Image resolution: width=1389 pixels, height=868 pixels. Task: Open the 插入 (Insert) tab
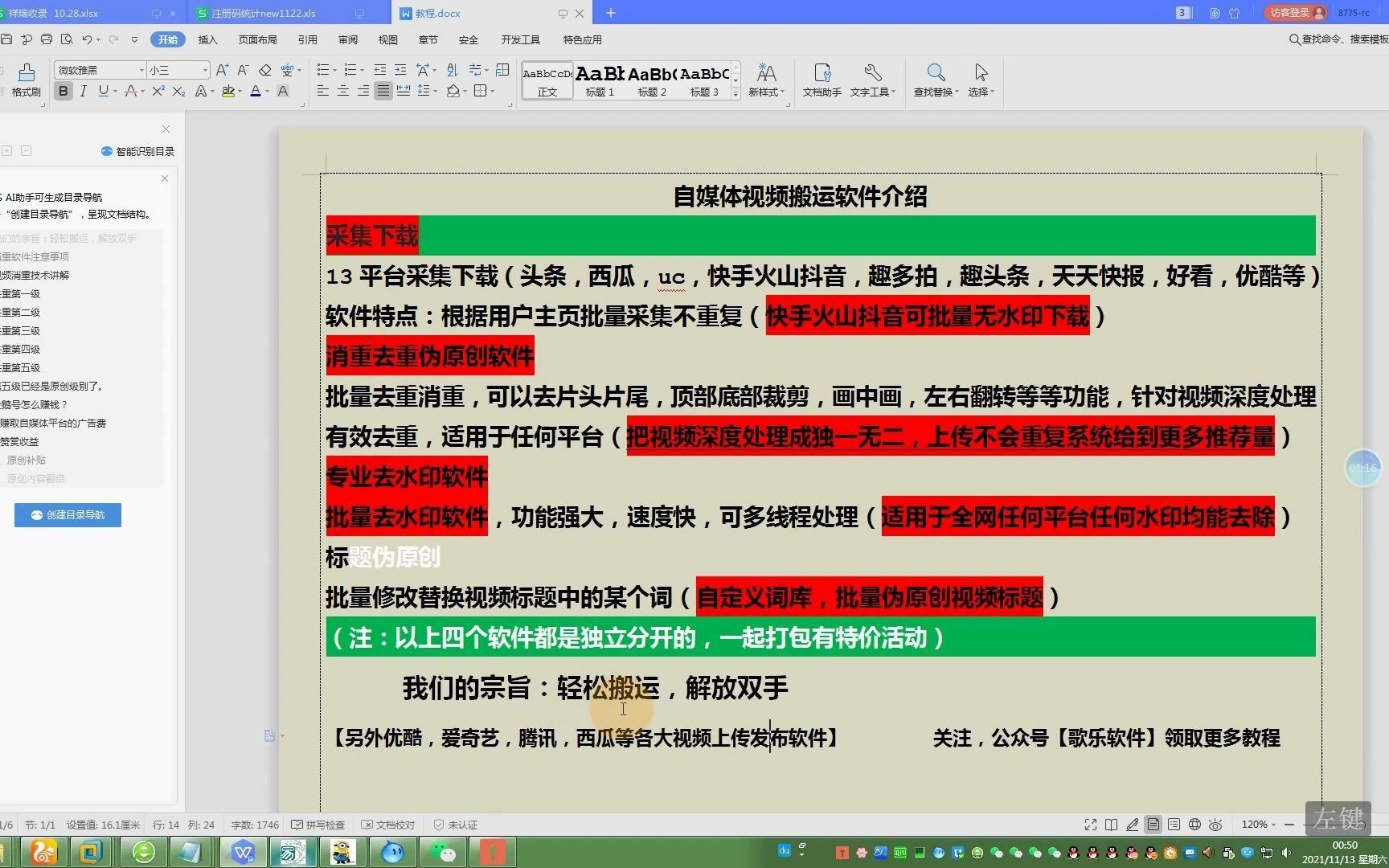[207, 39]
